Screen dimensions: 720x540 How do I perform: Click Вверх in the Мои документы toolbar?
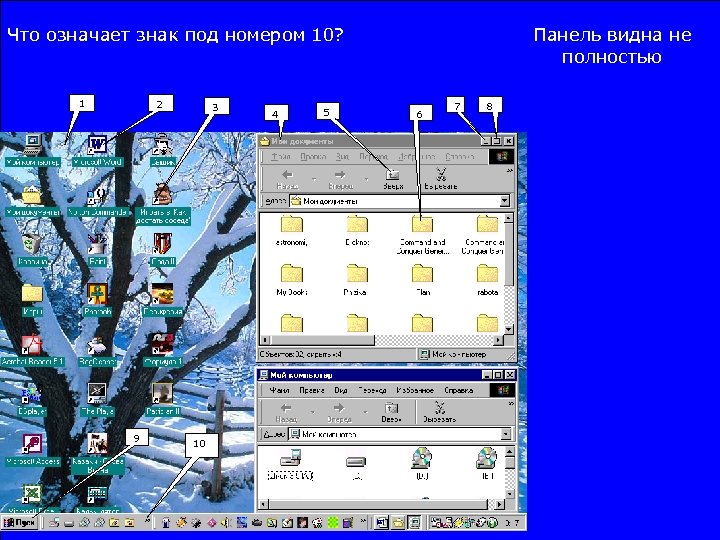393,179
